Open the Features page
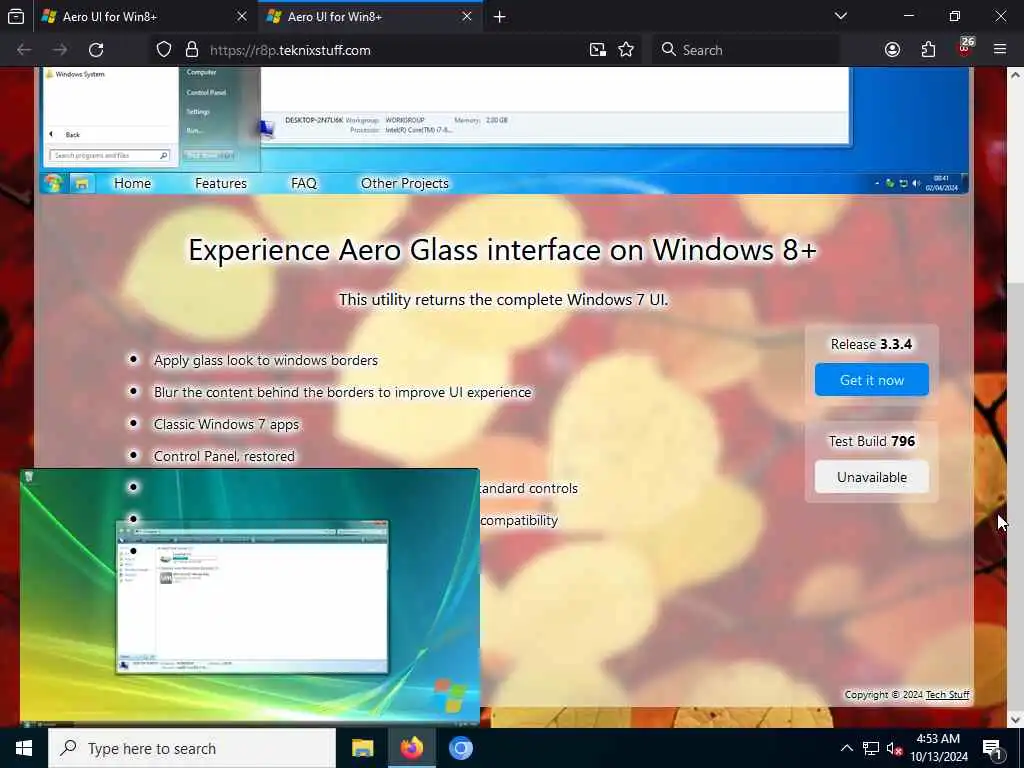 [x=221, y=184]
